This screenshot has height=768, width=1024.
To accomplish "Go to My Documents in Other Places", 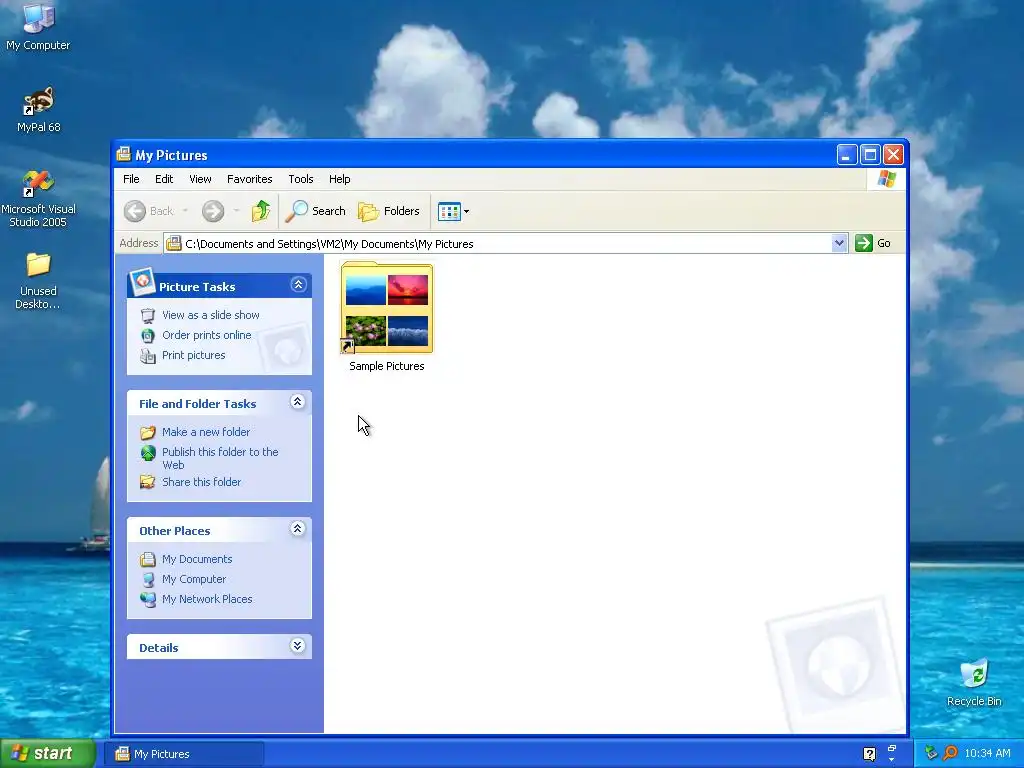I will [197, 559].
